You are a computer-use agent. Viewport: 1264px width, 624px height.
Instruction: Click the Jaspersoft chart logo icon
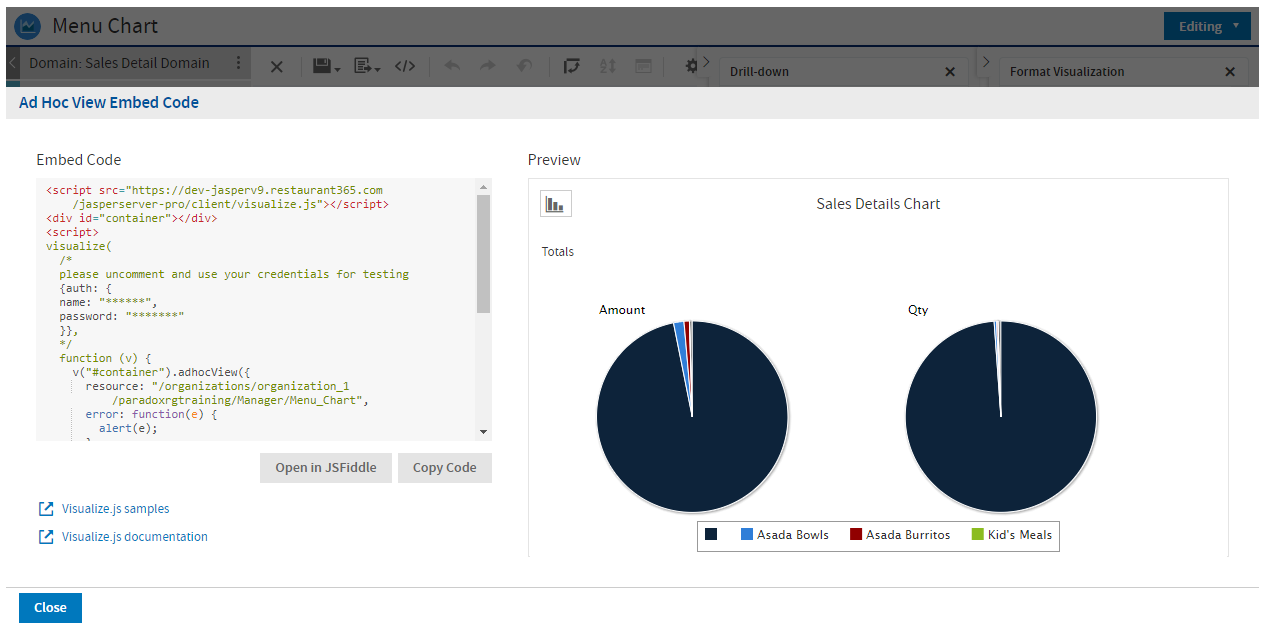coord(27,26)
